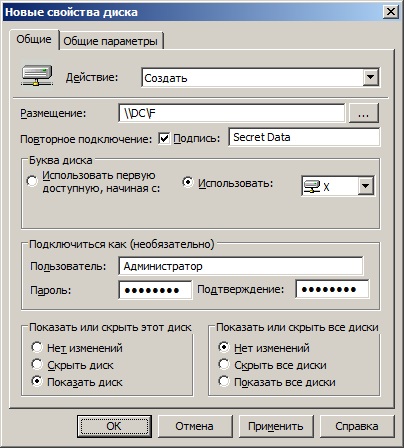
Task: Select Скрыть все диски radio button
Action: pos(224,364)
